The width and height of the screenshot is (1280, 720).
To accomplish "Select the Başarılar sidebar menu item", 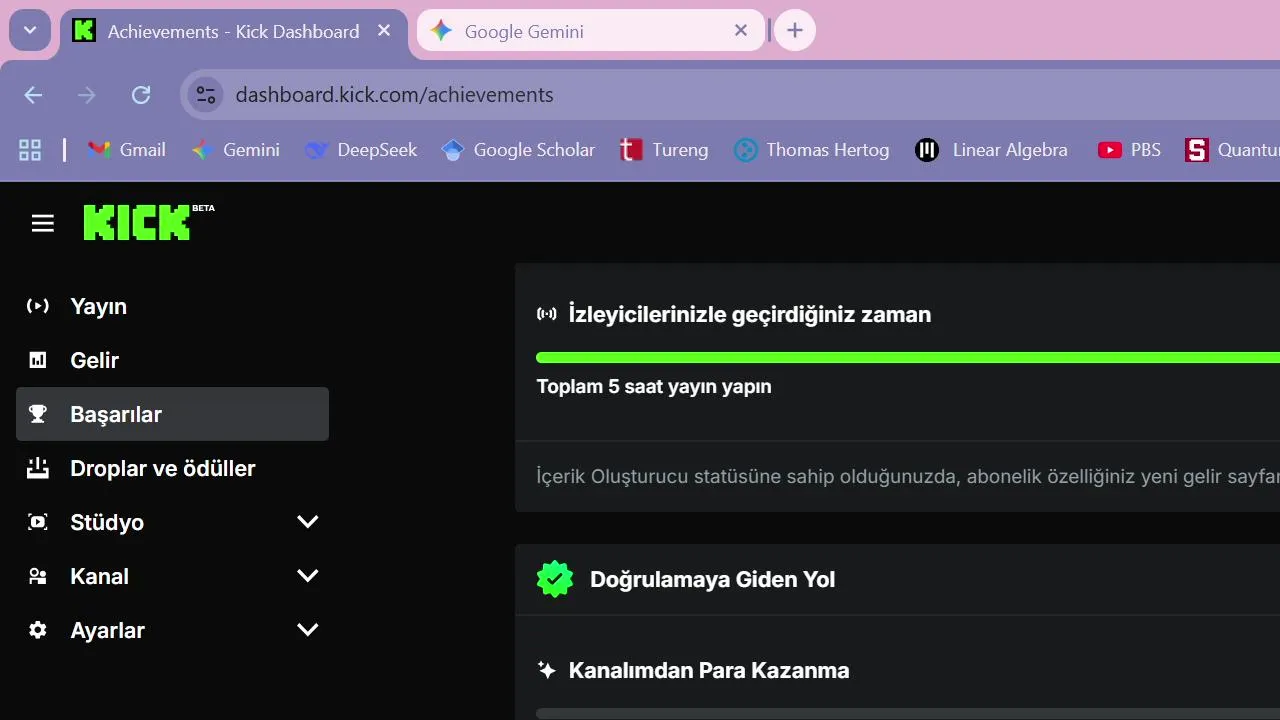I will pyautogui.click(x=172, y=414).
